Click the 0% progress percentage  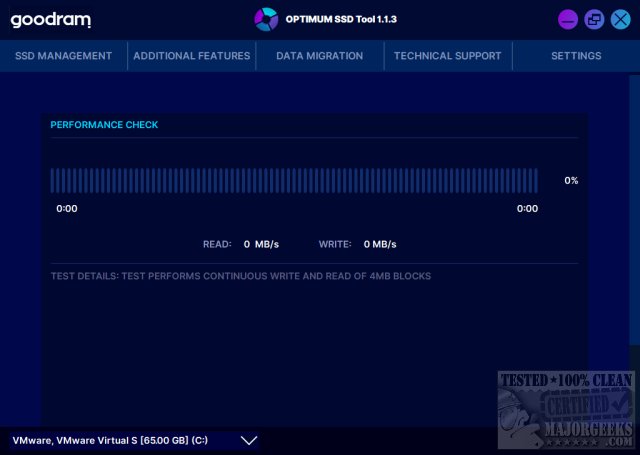tap(571, 180)
